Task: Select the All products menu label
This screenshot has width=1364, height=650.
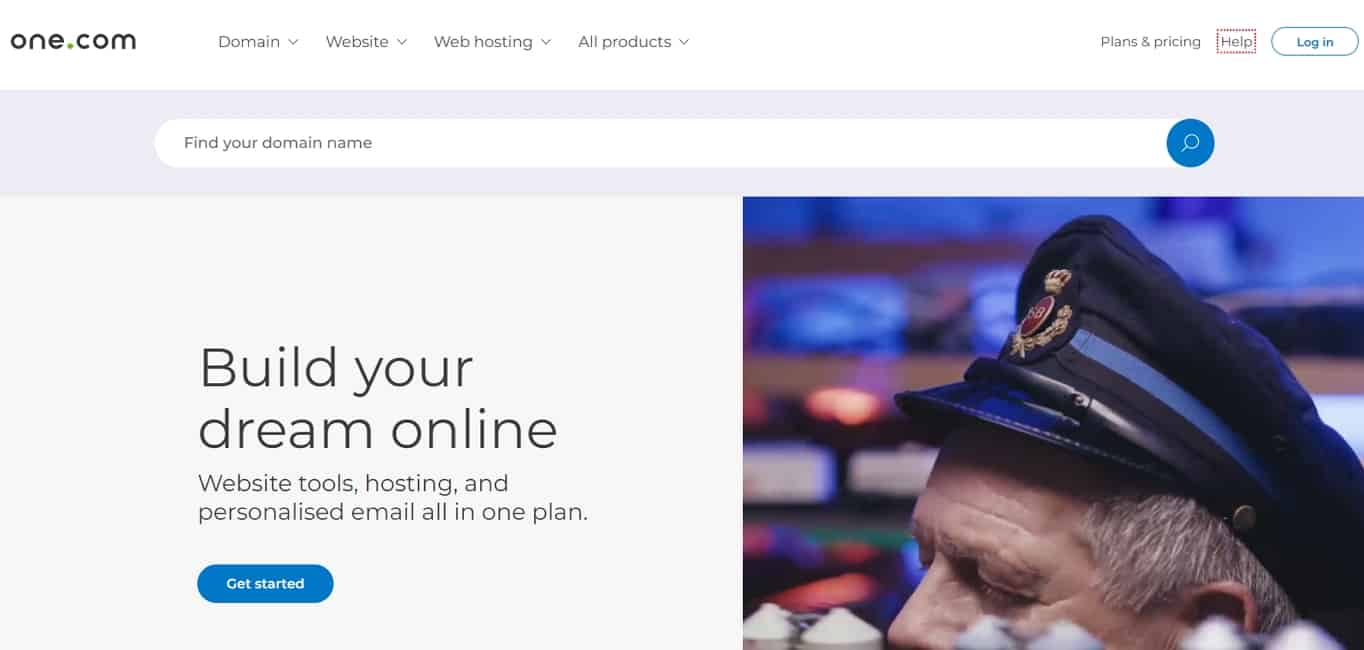Action: point(624,42)
